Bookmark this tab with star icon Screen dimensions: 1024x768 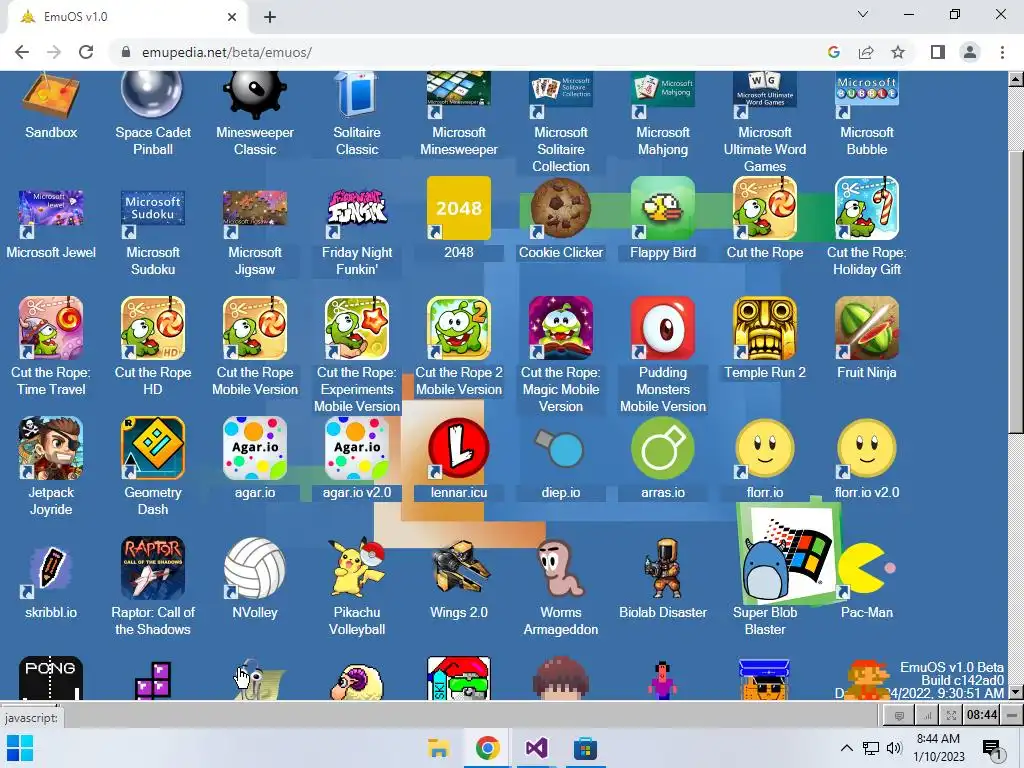pyautogui.click(x=898, y=52)
